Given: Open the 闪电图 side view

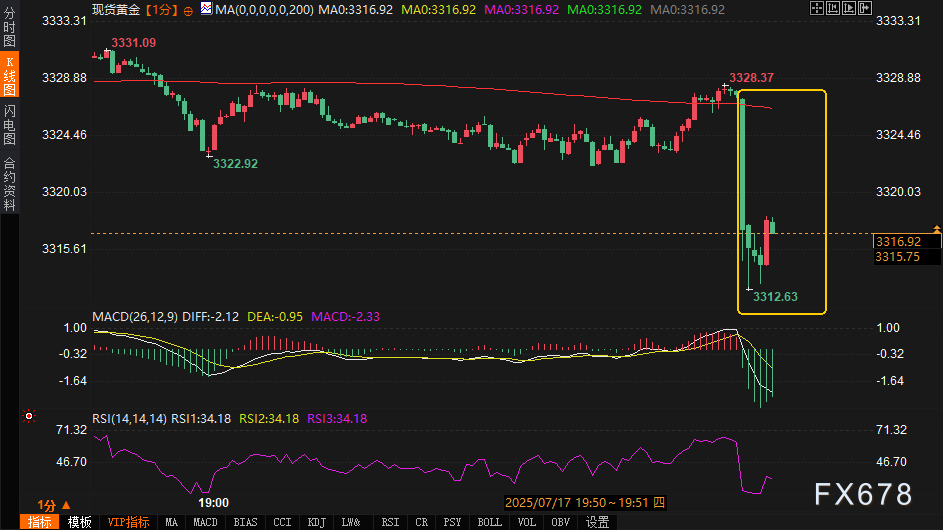Looking at the screenshot, I should click(x=9, y=125).
